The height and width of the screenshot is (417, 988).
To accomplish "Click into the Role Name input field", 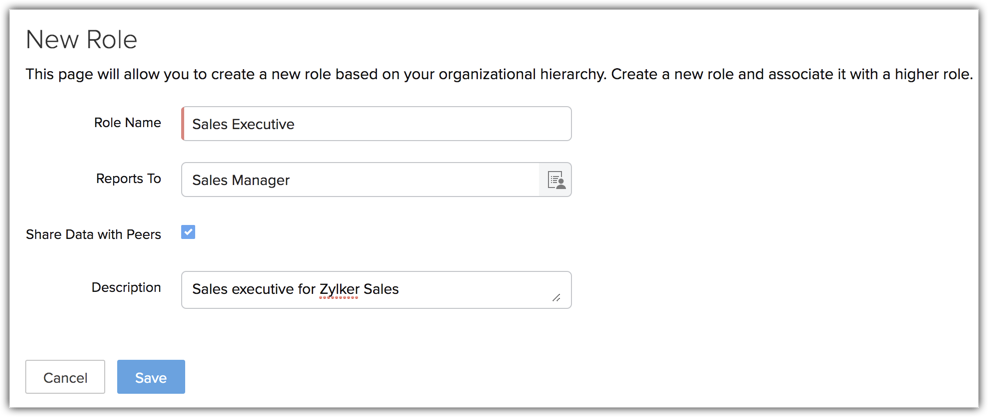I will [376, 124].
